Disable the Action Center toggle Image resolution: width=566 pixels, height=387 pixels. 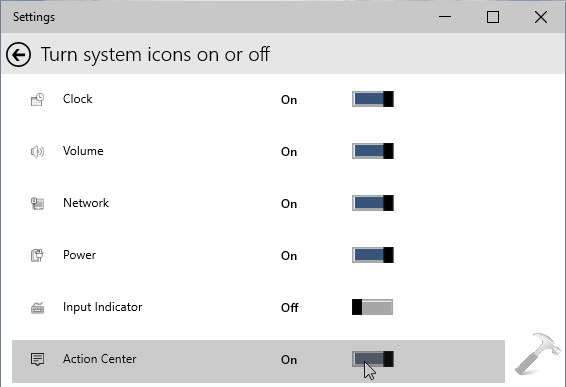click(x=373, y=359)
